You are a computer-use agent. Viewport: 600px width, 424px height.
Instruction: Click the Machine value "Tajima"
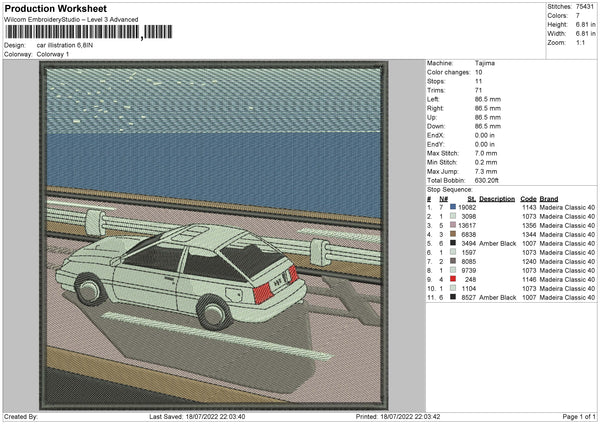485,63
